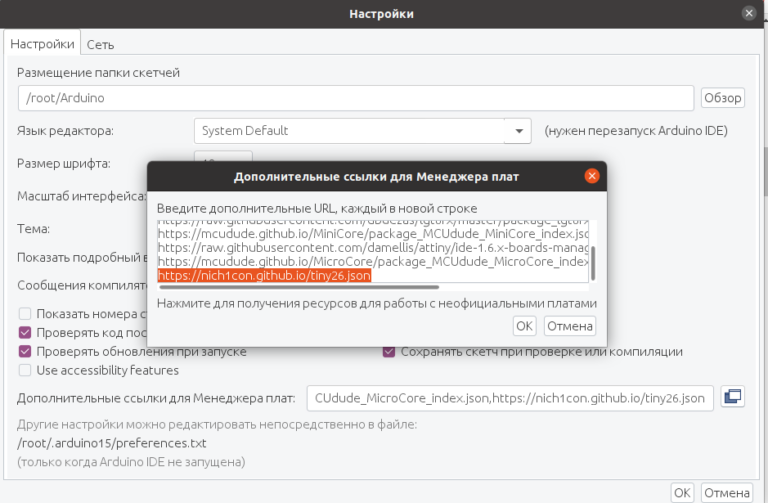Click OK at the bottom of Настройки window
768x503 pixels.
pos(682,493)
